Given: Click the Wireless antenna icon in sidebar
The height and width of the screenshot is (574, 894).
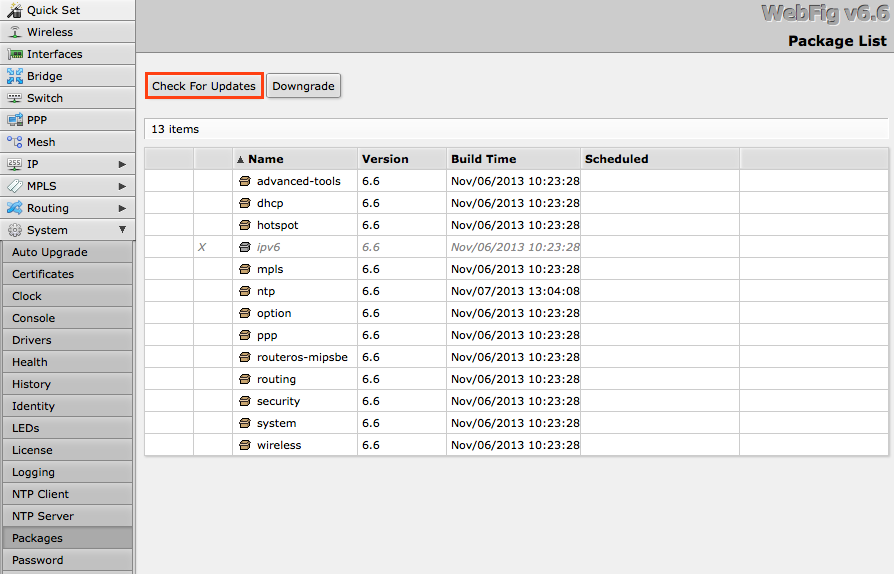Looking at the screenshot, I should pos(15,32).
